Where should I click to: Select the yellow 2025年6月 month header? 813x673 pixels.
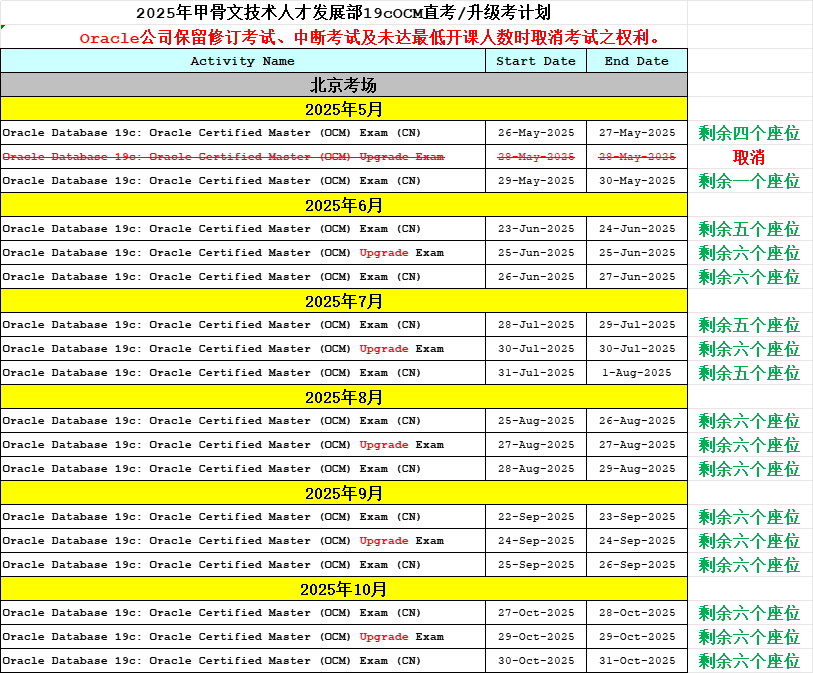coord(343,205)
